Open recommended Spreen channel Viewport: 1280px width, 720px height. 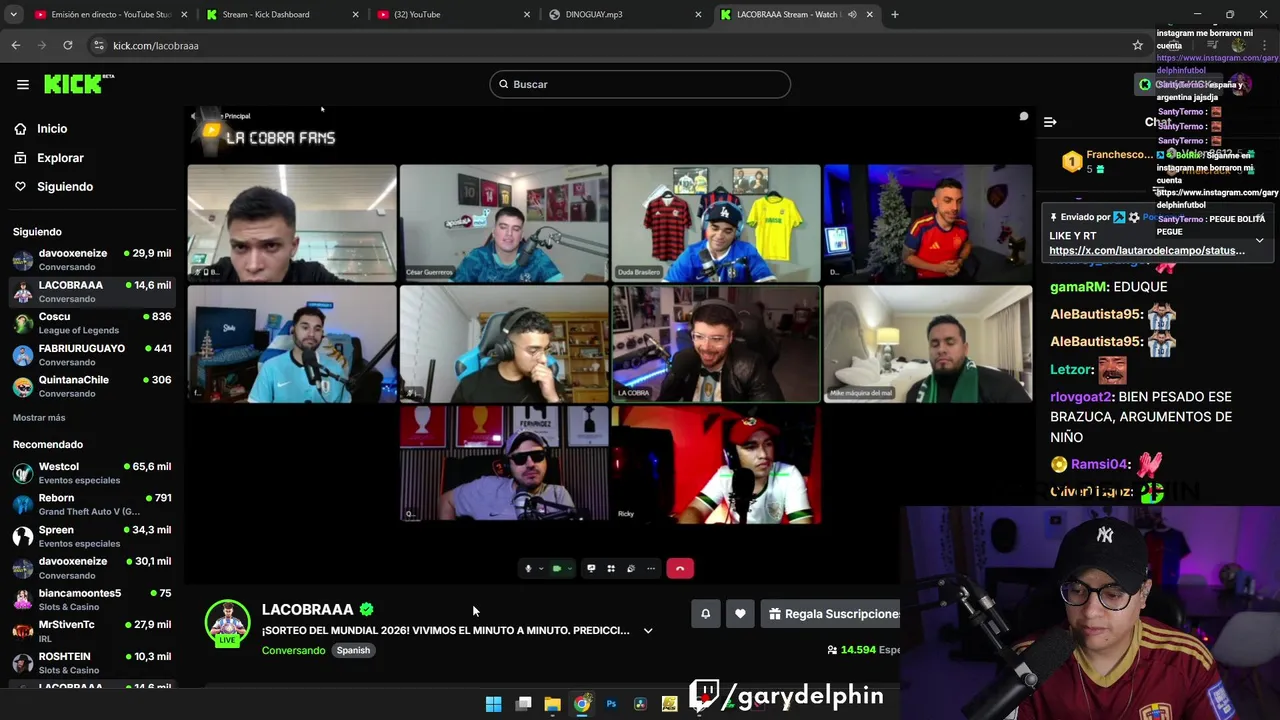click(x=92, y=536)
